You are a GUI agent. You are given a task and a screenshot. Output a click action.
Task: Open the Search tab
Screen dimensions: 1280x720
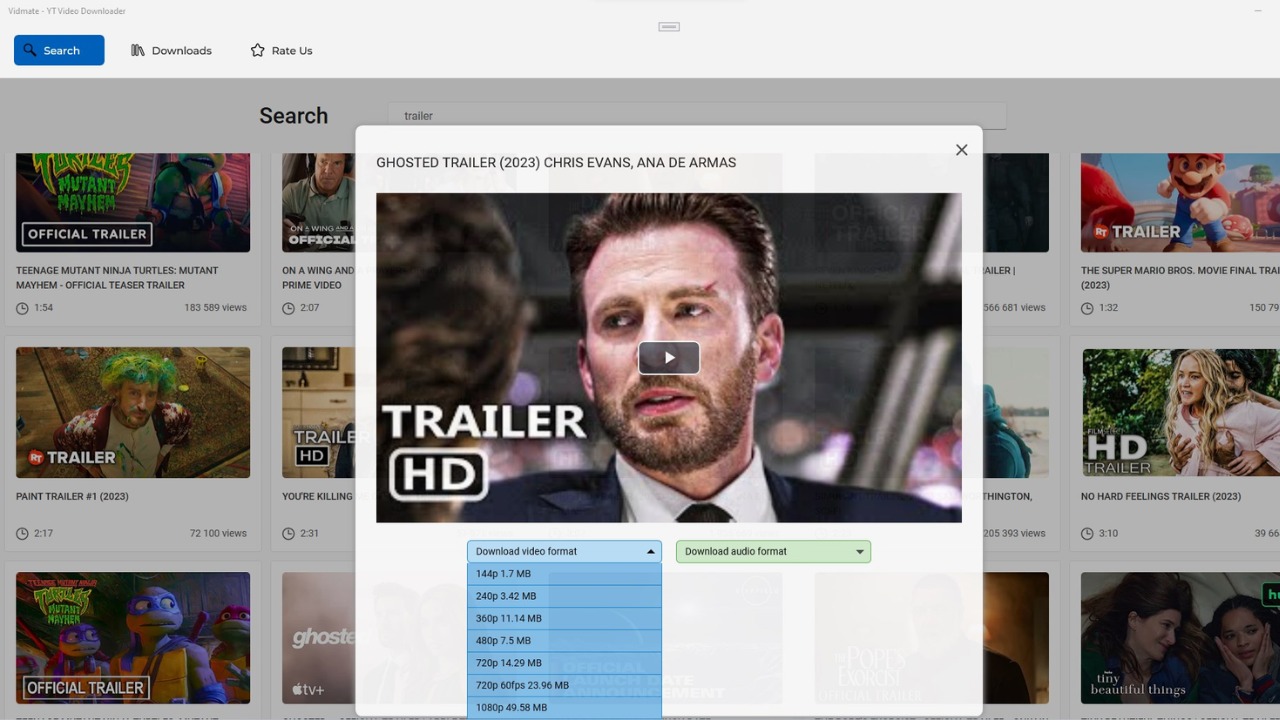point(59,50)
